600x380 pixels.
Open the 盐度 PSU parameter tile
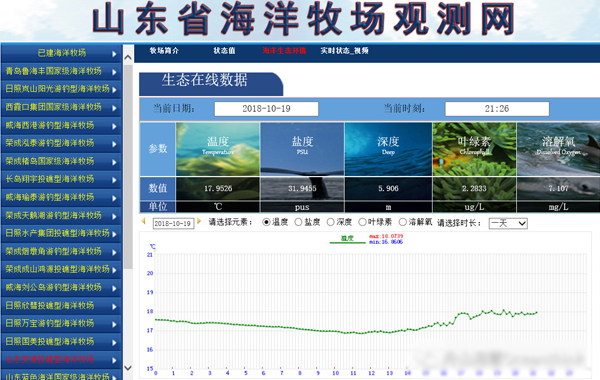[x=302, y=149]
